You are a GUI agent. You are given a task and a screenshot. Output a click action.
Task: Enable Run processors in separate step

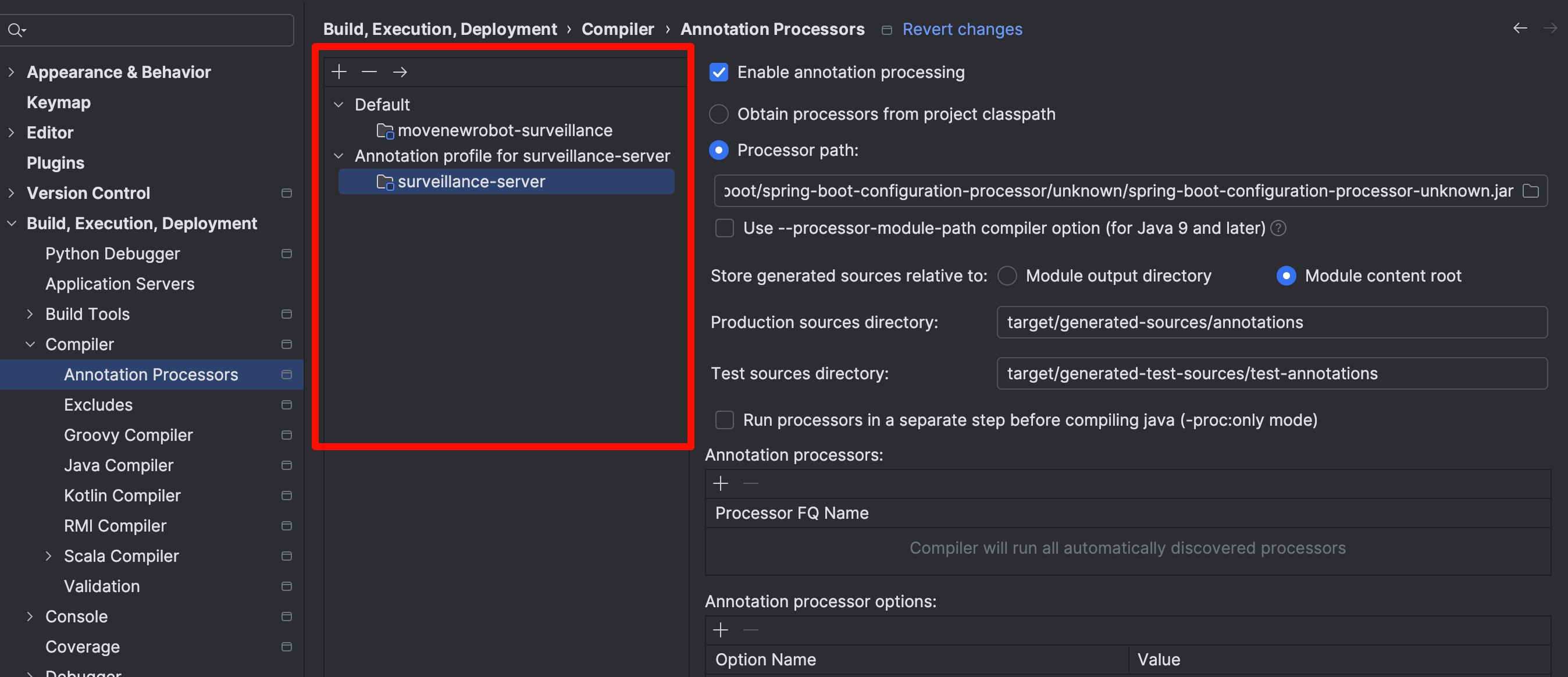coord(724,420)
